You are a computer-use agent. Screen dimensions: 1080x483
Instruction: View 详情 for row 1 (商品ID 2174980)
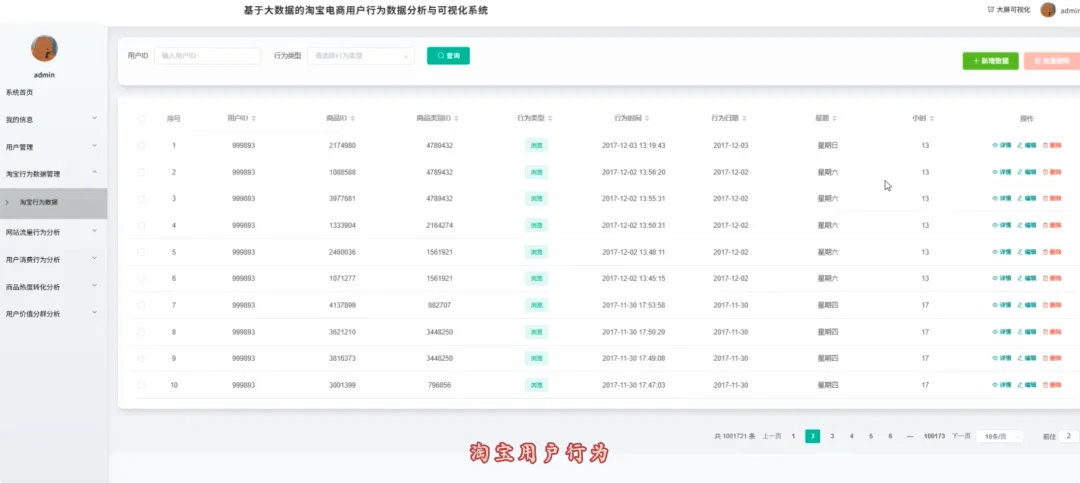click(1001, 145)
